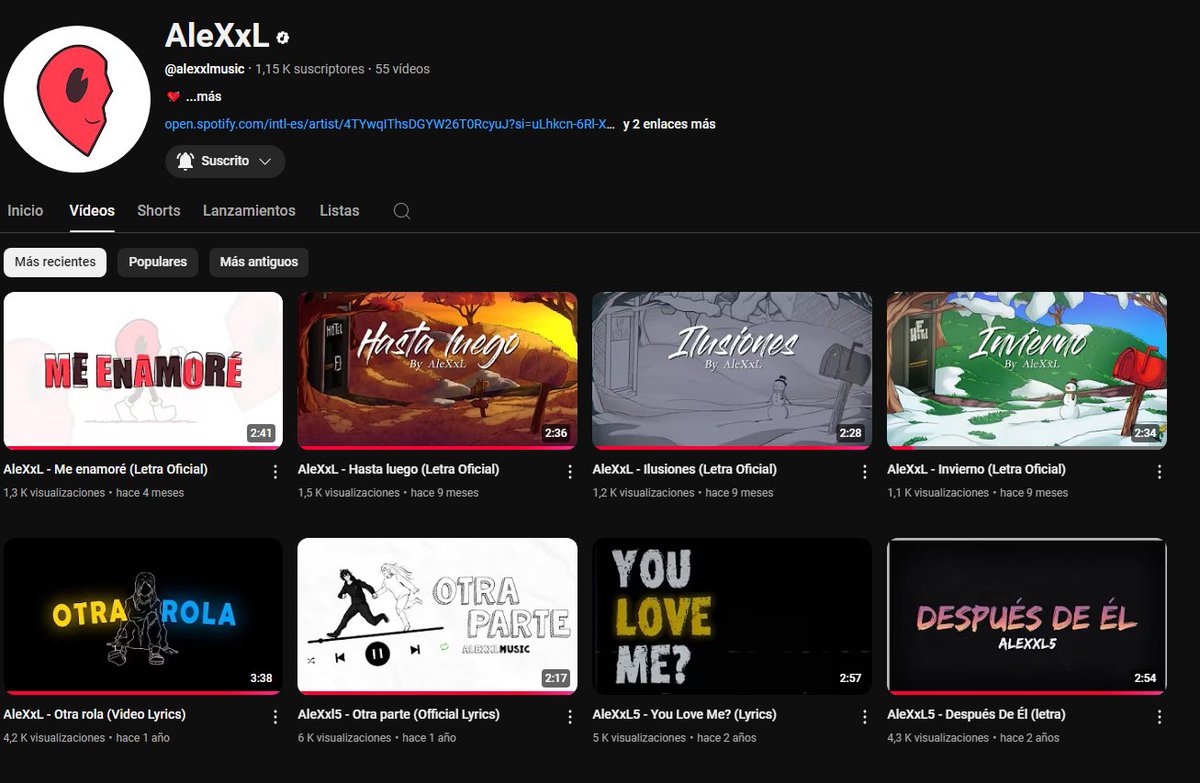Click '6 K visualizaciones • hace 1 año' text
1200x783 pixels.
point(377,738)
